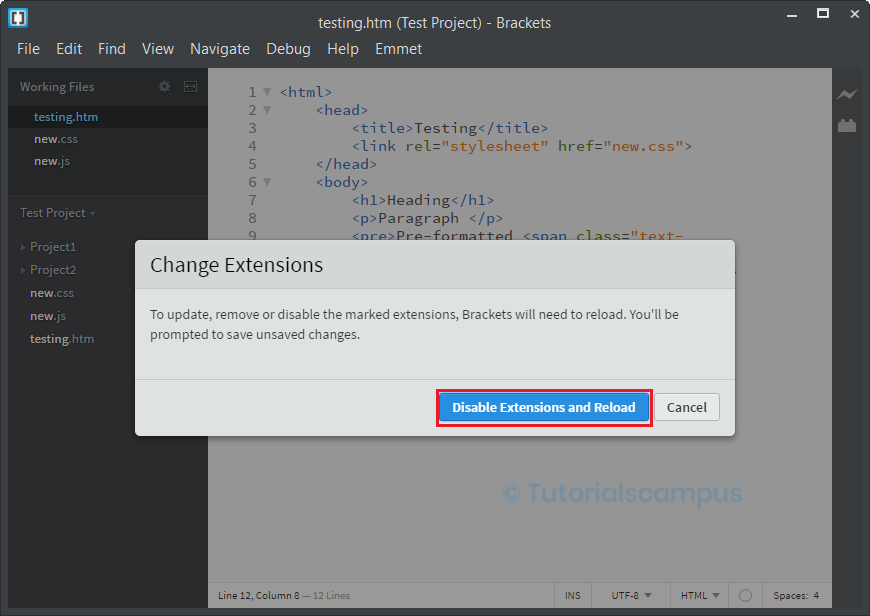Open the Navigate menu
870x616 pixels.
tap(220, 49)
